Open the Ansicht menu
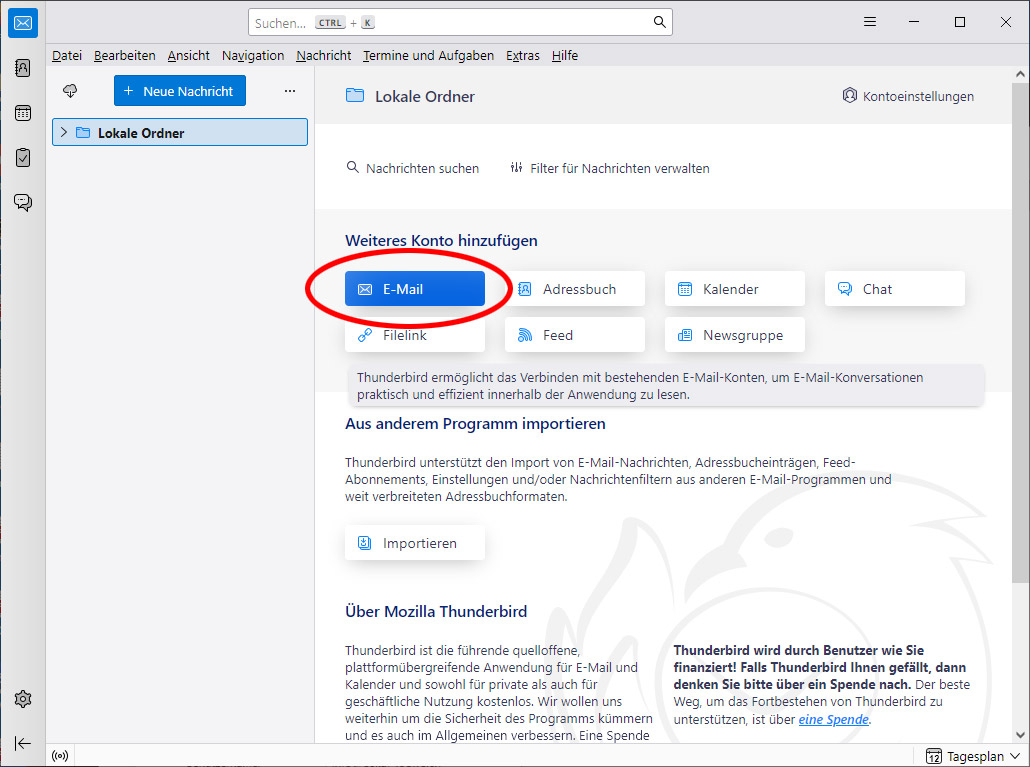 click(x=189, y=55)
